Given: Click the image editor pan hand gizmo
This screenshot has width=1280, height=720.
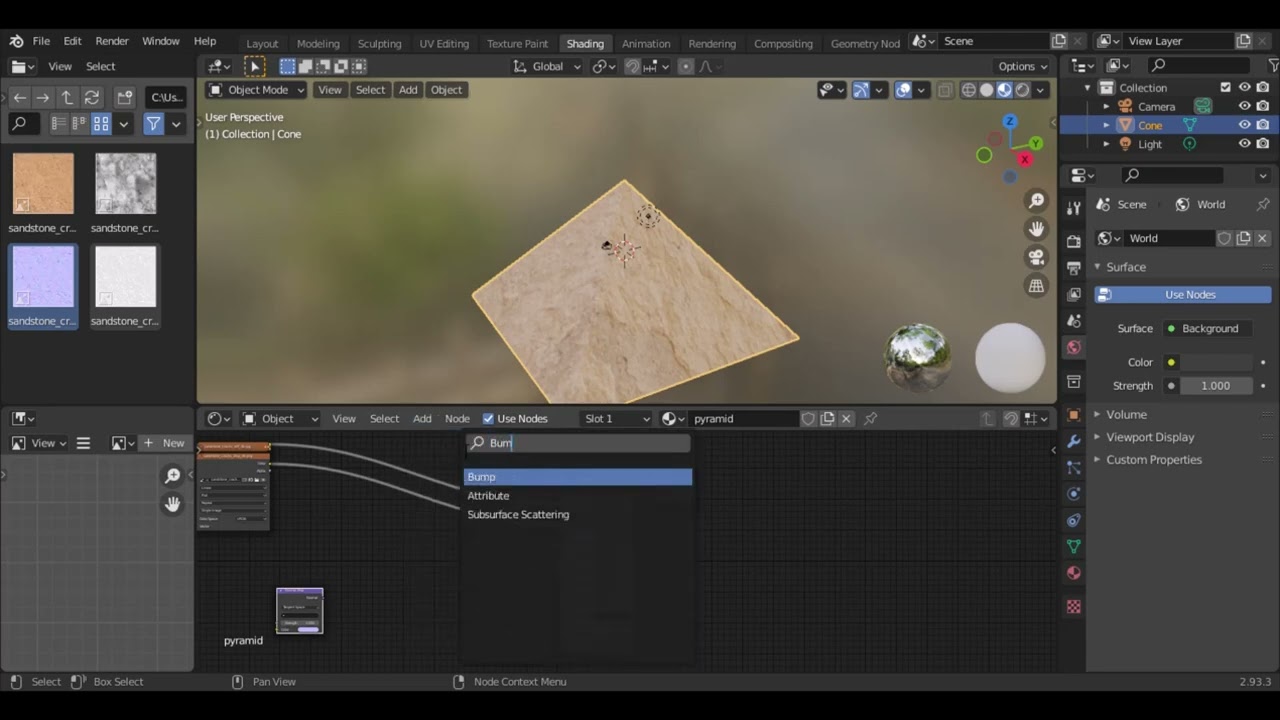Looking at the screenshot, I should 172,504.
